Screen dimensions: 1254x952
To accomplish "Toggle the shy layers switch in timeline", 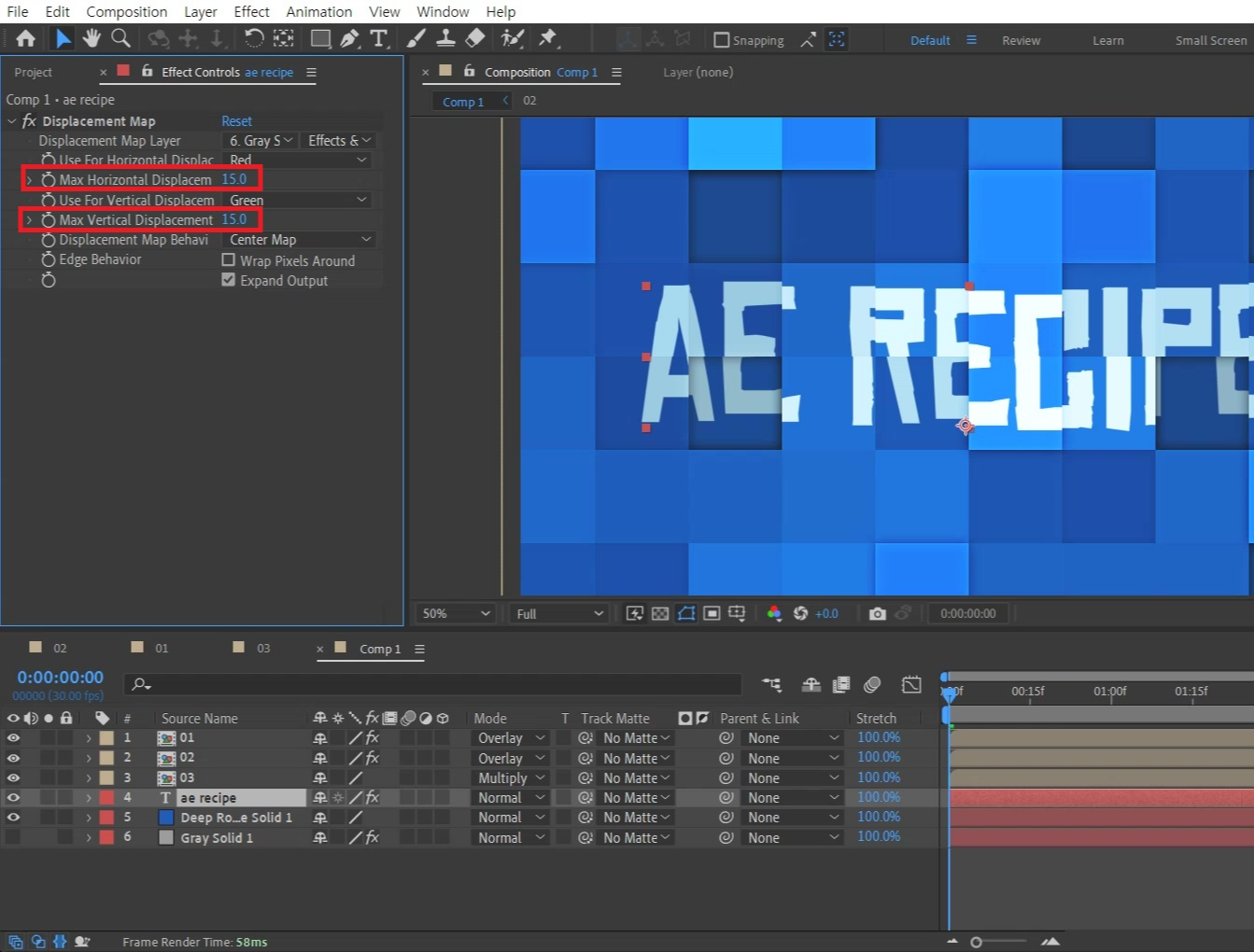I will 811,685.
